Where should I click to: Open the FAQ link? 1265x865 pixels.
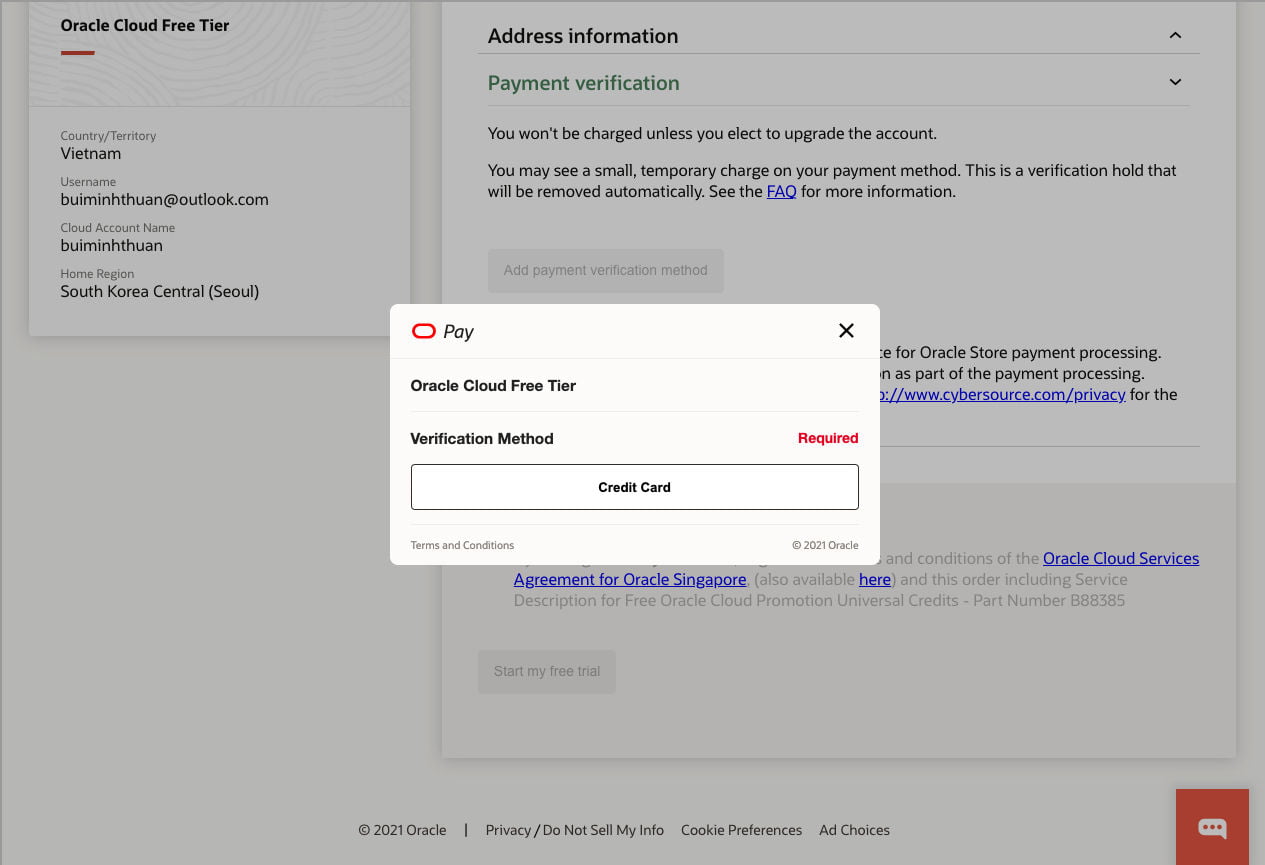[x=781, y=191]
